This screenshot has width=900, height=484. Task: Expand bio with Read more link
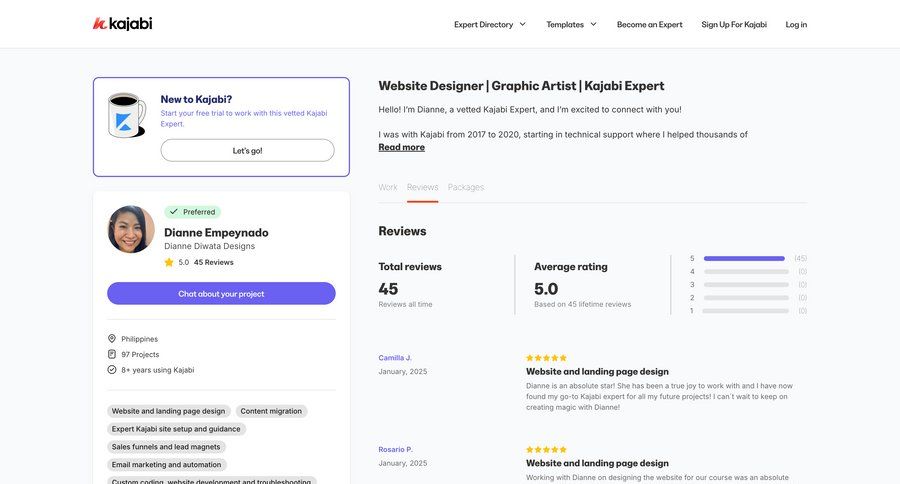[401, 147]
